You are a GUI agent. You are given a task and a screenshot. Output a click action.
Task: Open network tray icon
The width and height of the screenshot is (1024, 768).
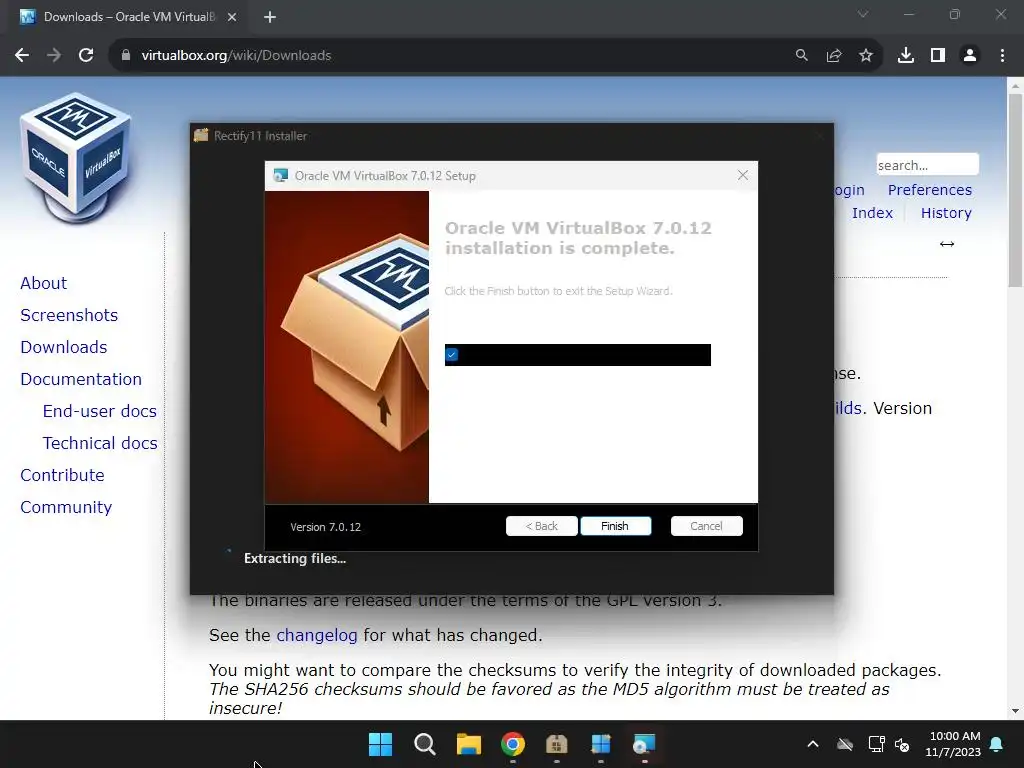tap(876, 744)
